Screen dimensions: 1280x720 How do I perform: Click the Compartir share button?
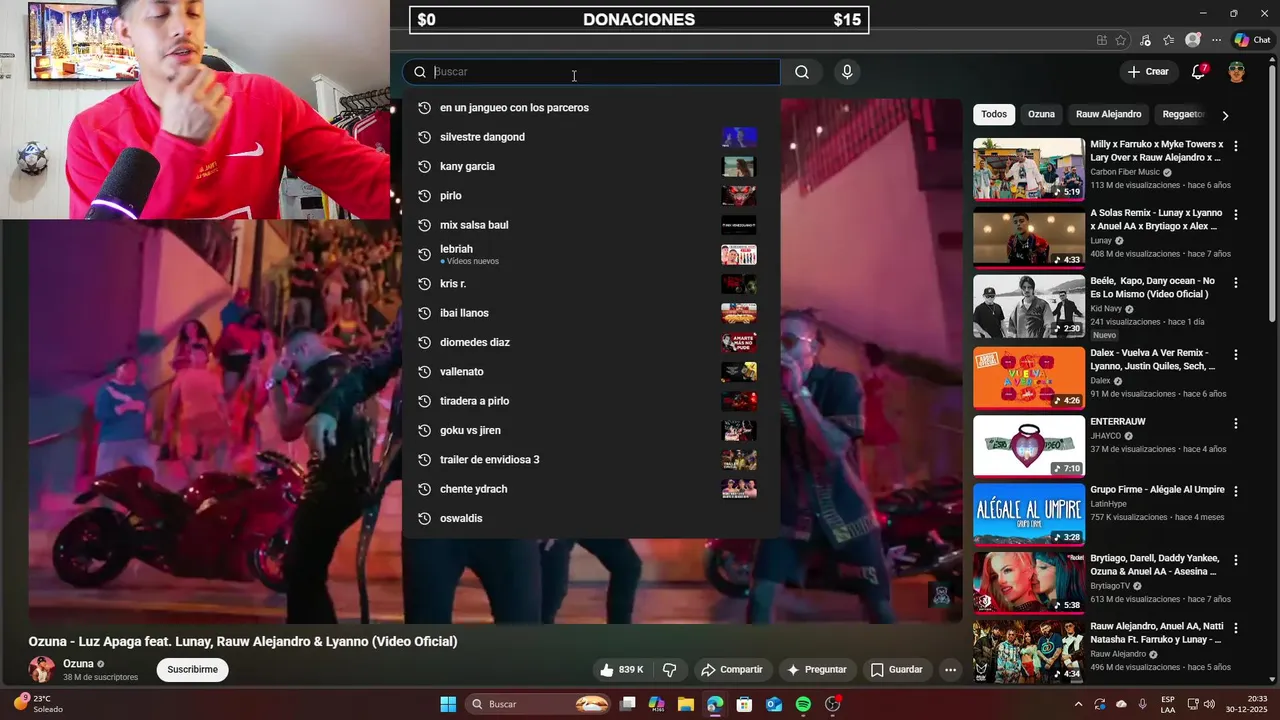(x=731, y=670)
